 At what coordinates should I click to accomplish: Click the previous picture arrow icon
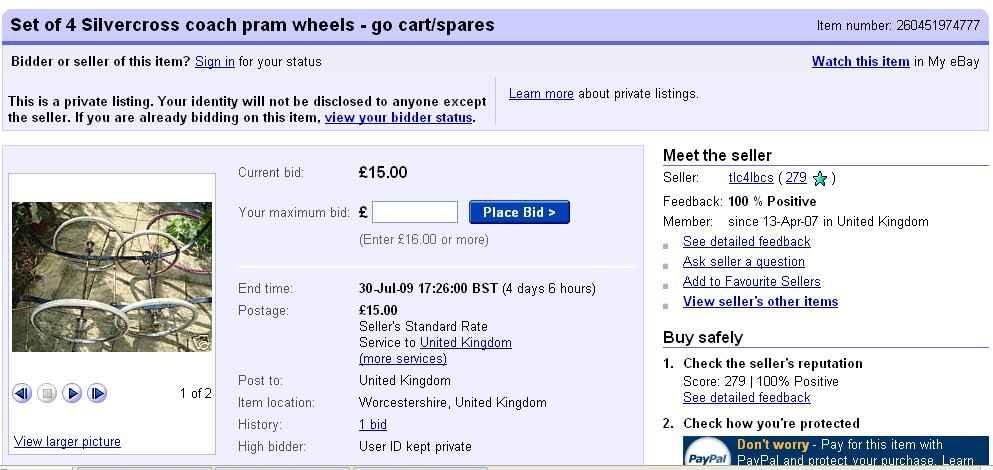[22, 393]
